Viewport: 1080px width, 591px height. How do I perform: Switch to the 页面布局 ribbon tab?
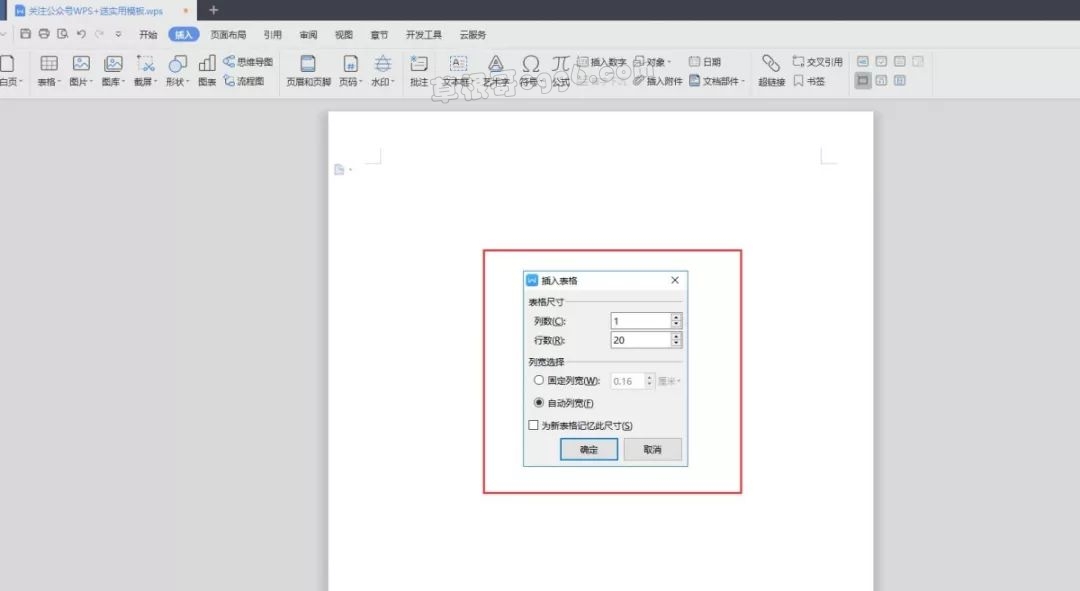[x=228, y=35]
